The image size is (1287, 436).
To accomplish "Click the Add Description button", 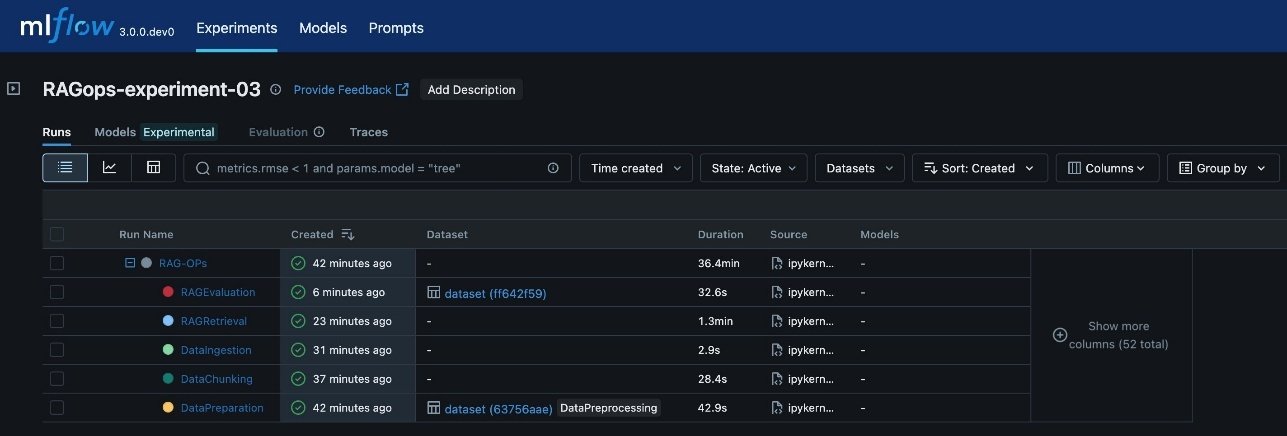I will click(x=471, y=90).
